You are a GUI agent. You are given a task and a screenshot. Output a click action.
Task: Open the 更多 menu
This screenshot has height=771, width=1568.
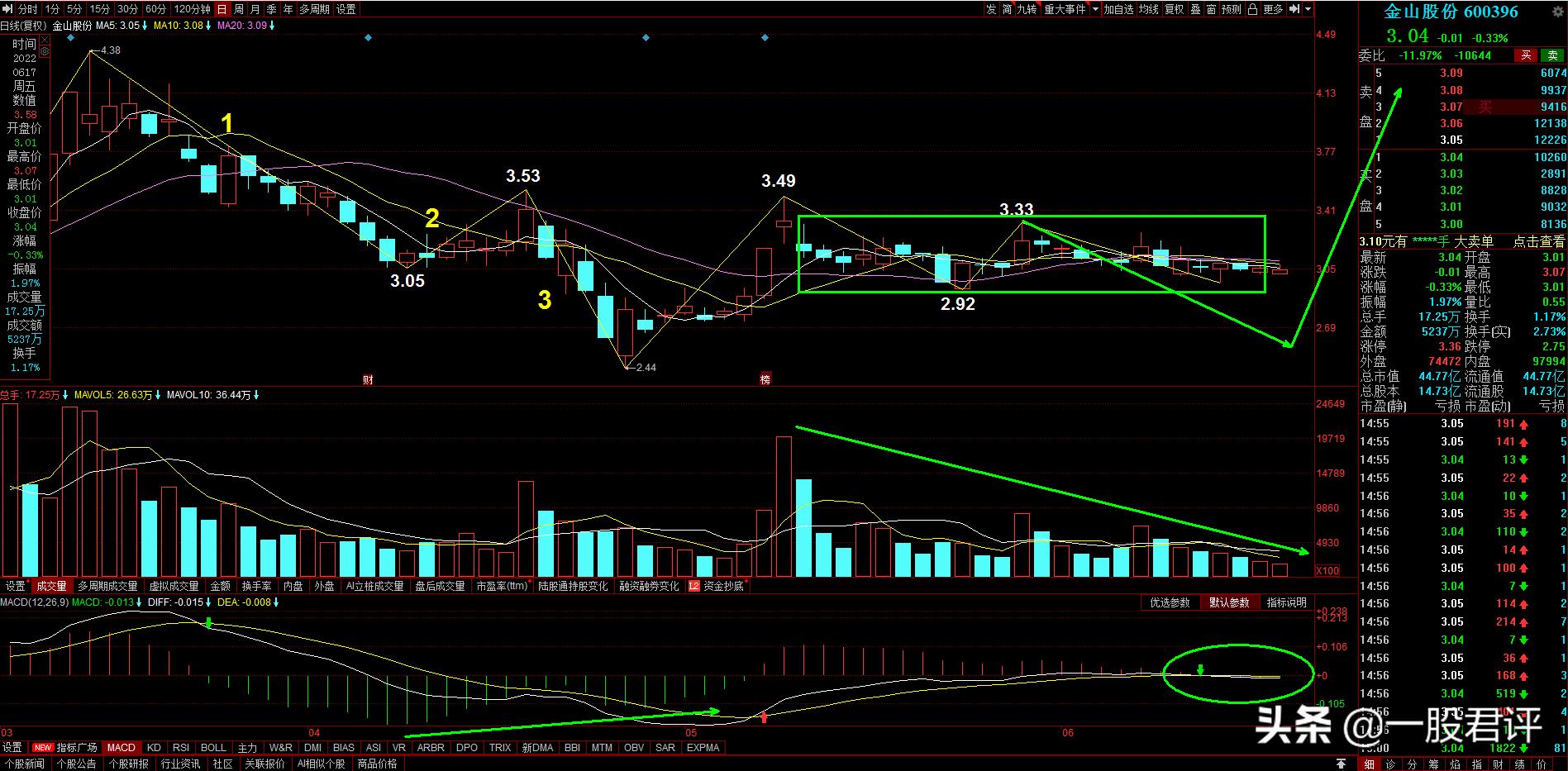pos(1273,9)
